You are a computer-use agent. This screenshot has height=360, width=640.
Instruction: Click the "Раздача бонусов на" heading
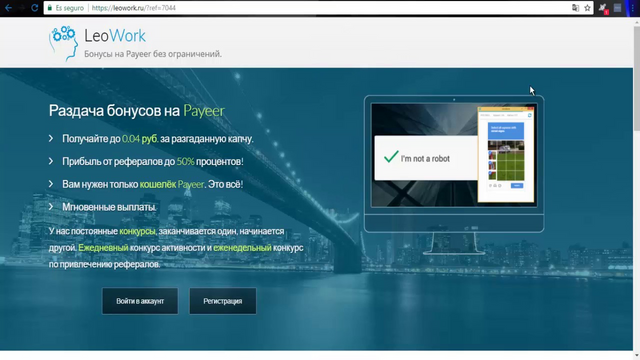114,111
